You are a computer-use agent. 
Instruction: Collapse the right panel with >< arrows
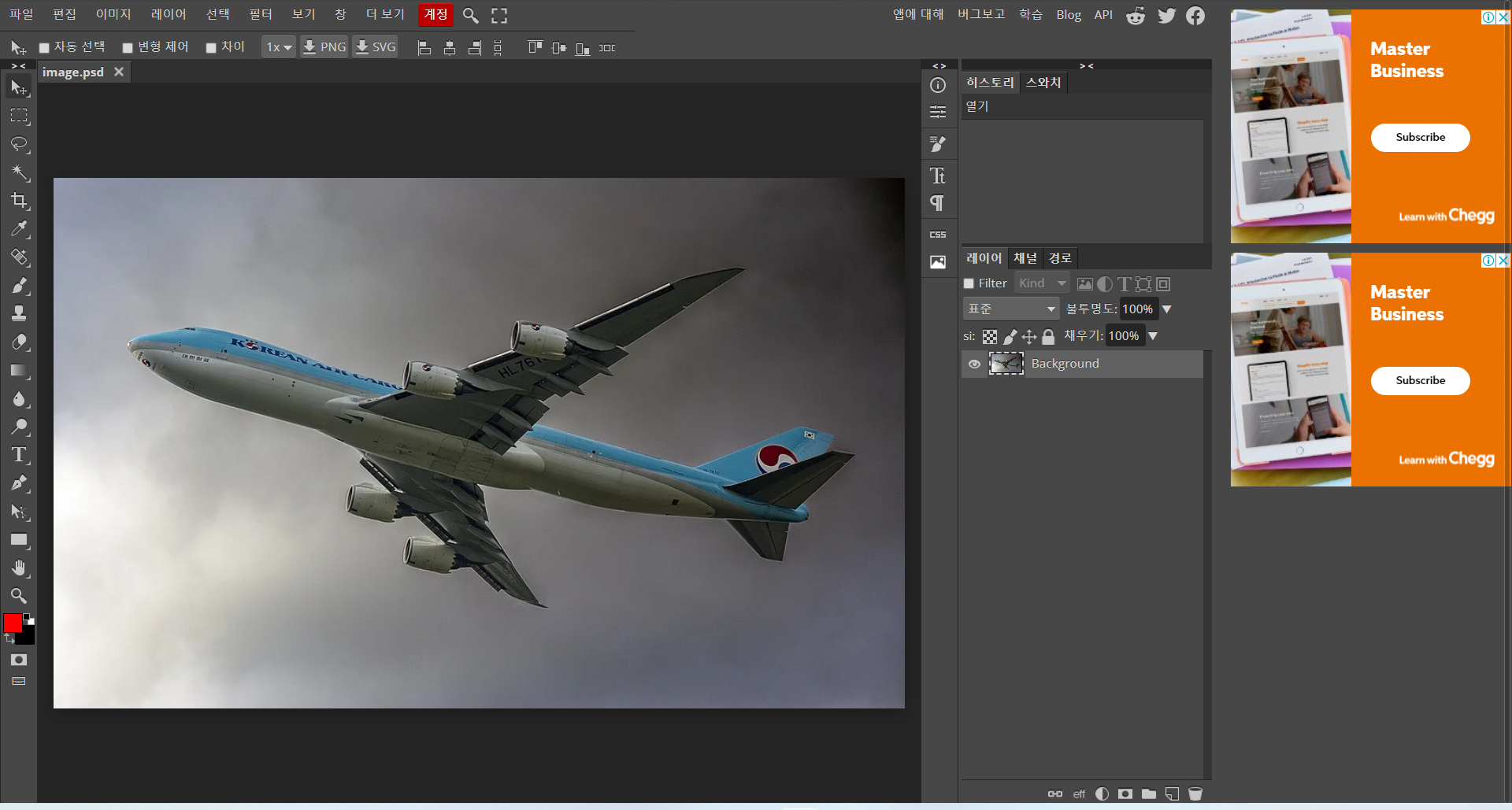point(1087,66)
